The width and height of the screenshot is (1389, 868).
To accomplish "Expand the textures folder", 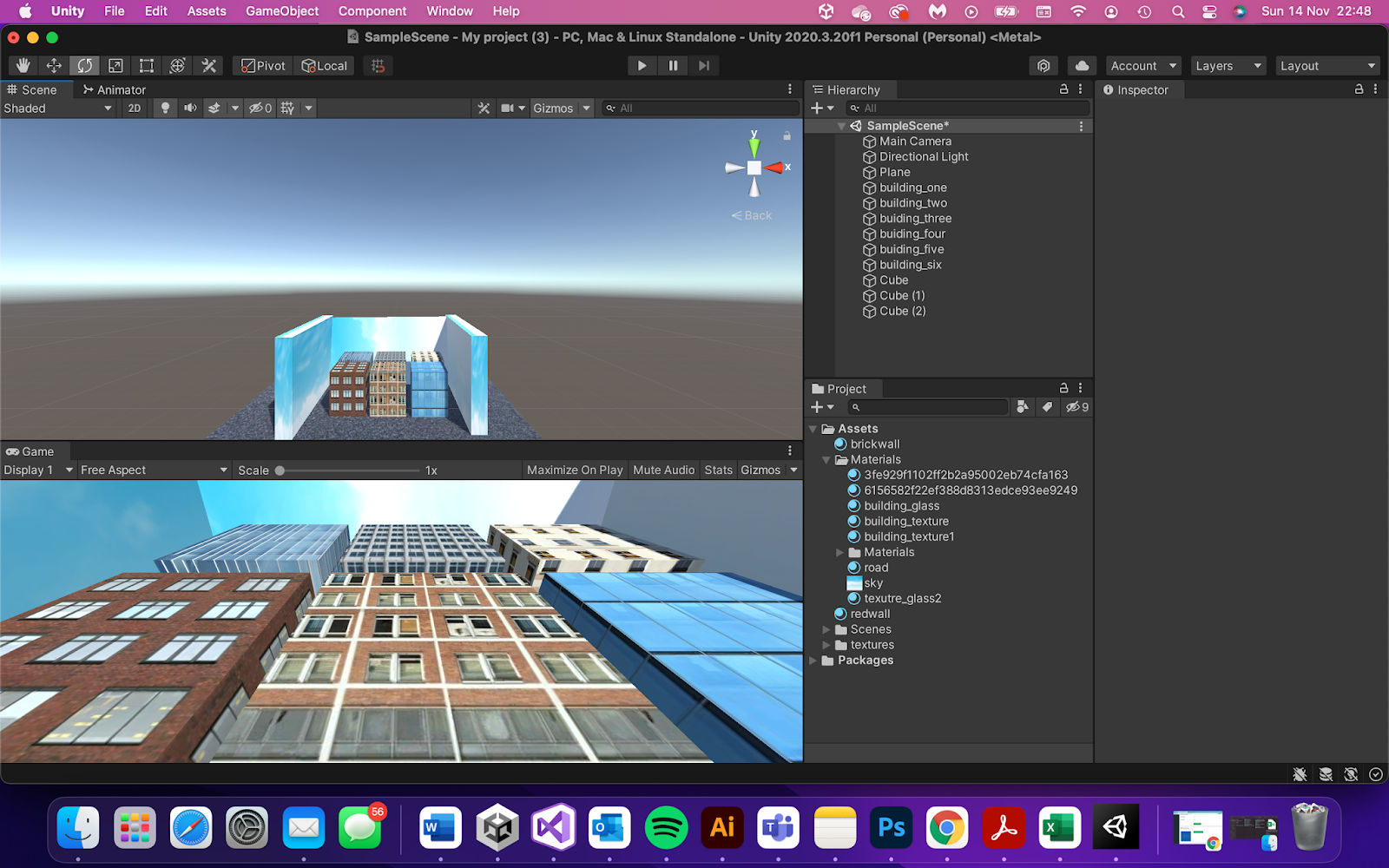I will coord(826,645).
